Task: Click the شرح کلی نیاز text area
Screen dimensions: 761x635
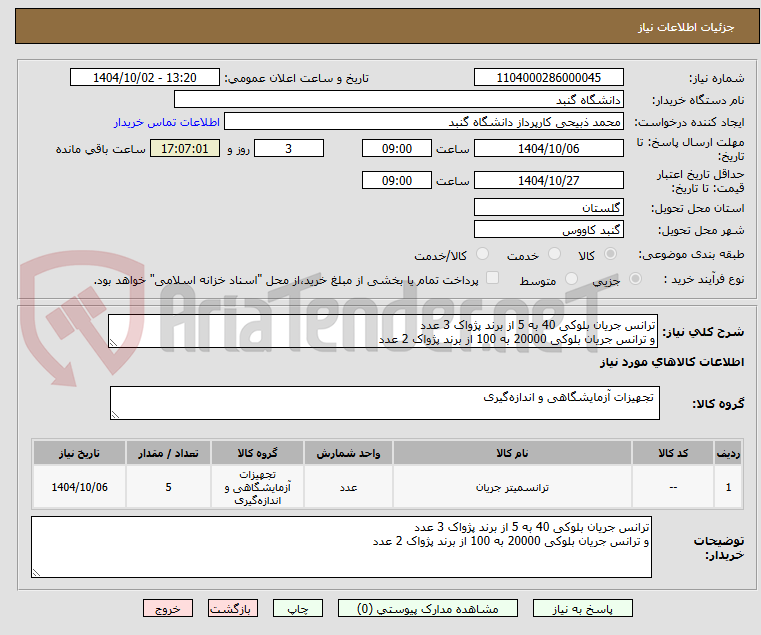Action: point(382,331)
